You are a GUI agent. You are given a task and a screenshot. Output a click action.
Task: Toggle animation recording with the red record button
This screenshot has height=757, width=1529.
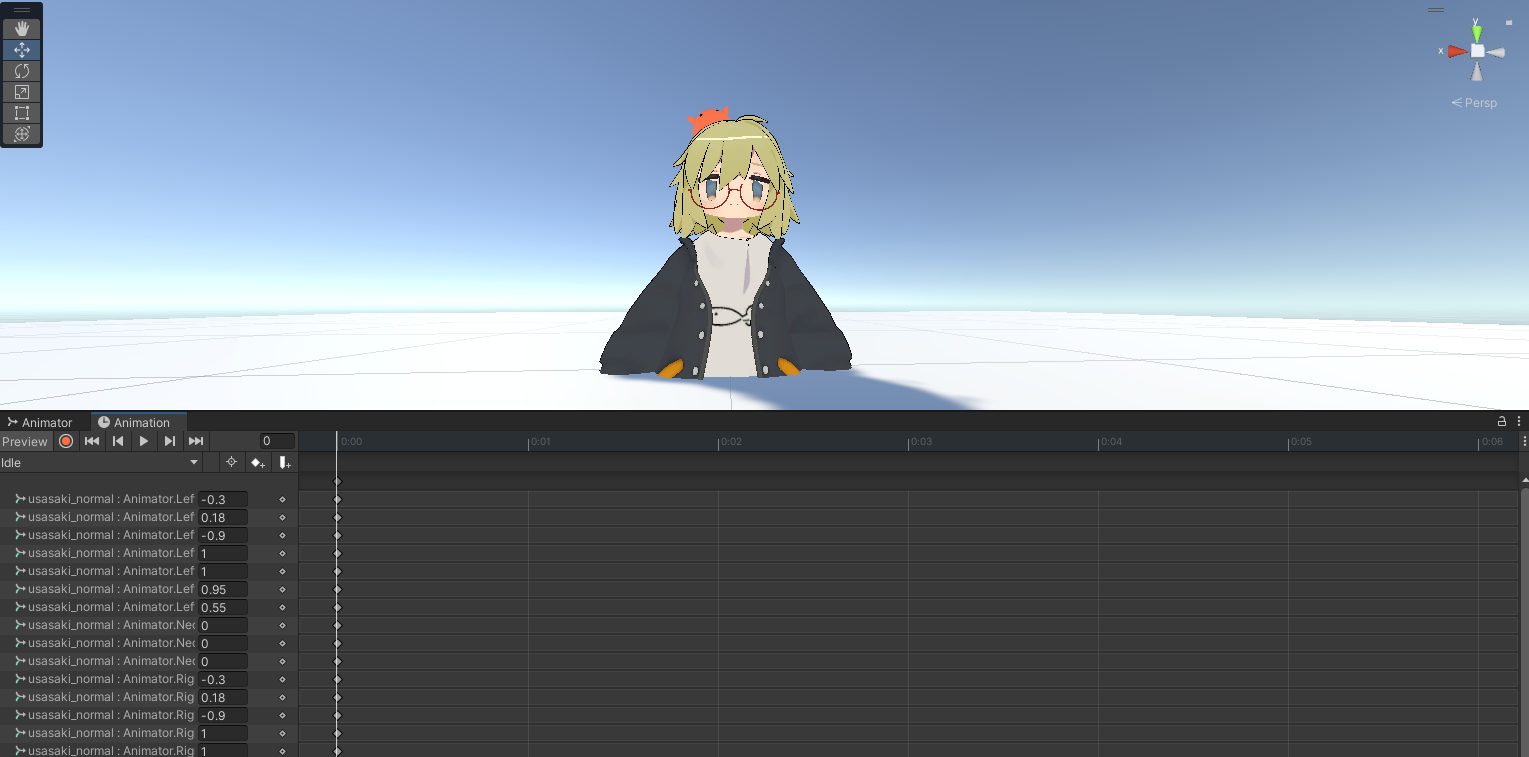[x=66, y=441]
